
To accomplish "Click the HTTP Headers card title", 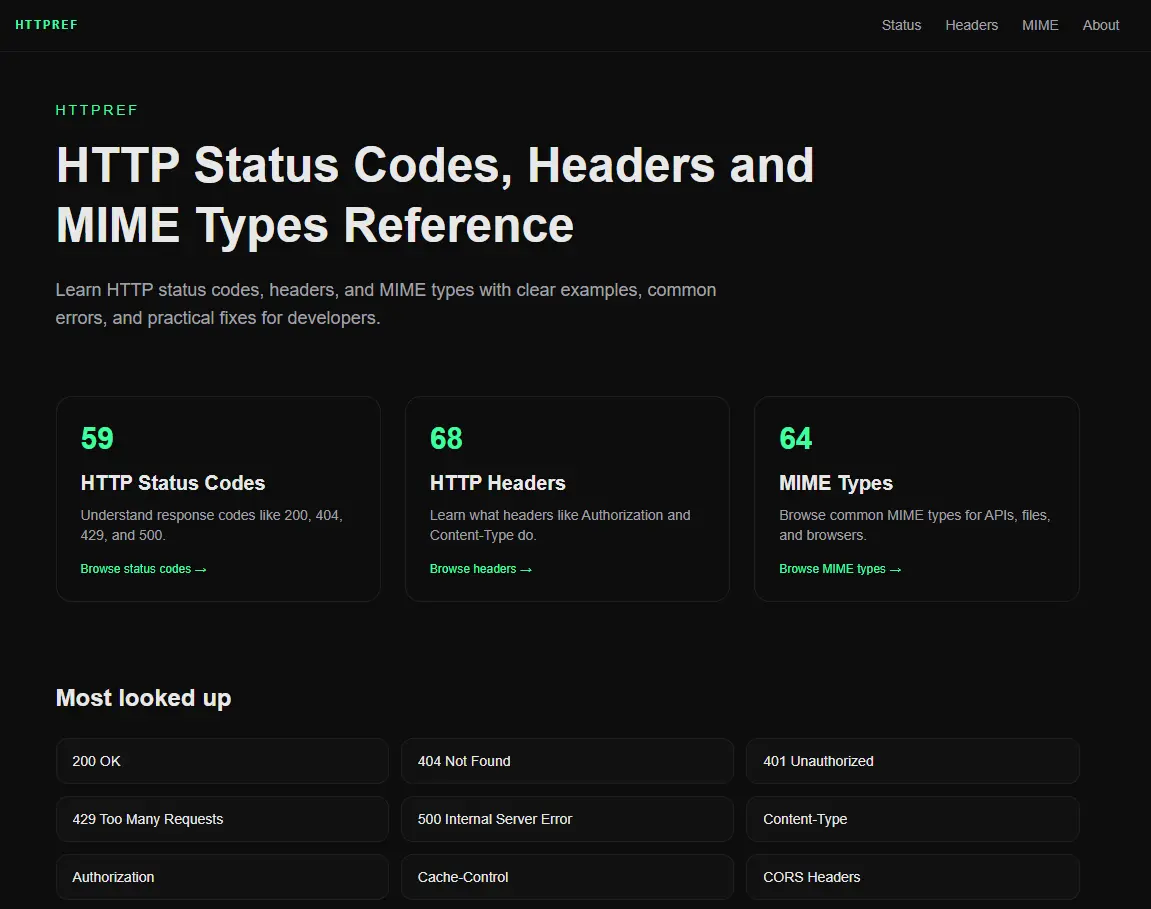I will point(498,483).
